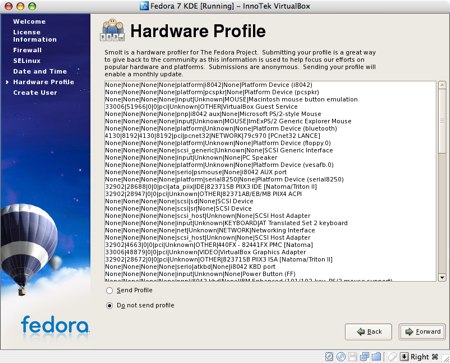Open SELinux step in sidebar
The image size is (450, 363).
27,61
